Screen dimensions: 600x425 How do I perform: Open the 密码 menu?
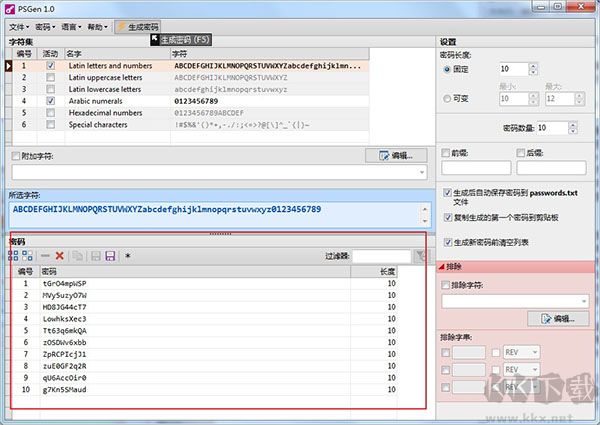pos(45,27)
